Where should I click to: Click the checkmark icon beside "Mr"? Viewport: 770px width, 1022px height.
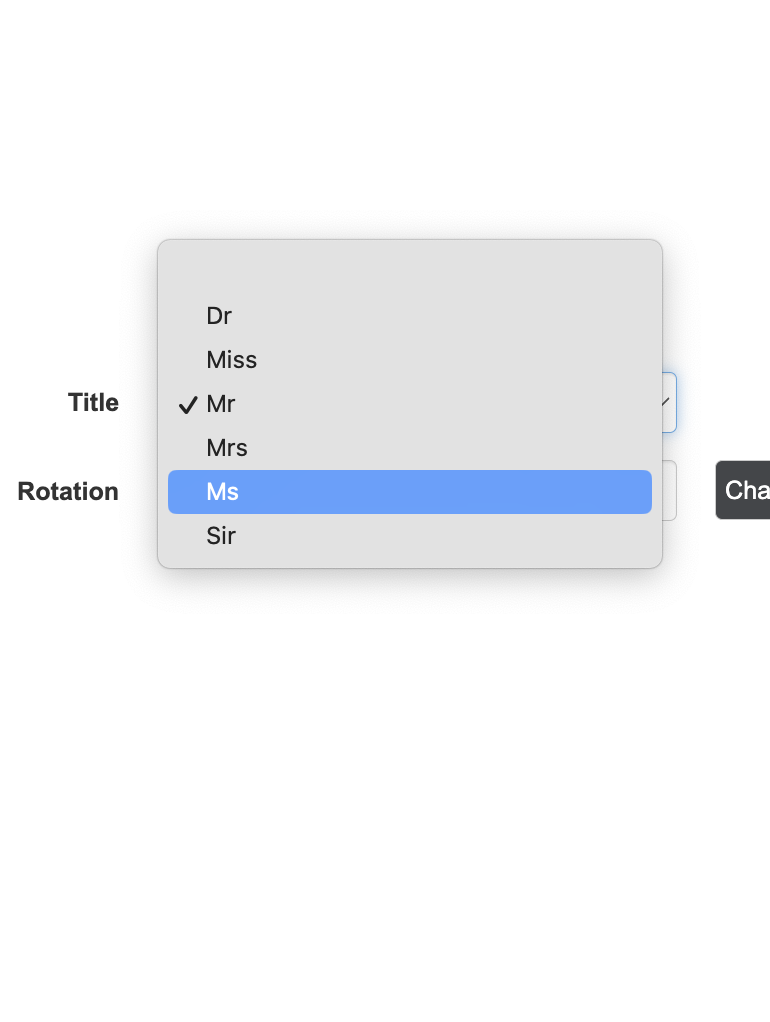pos(187,405)
